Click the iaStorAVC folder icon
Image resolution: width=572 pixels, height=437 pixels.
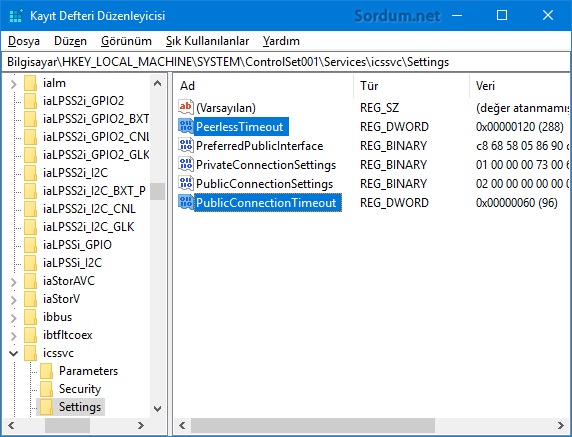(x=30, y=281)
